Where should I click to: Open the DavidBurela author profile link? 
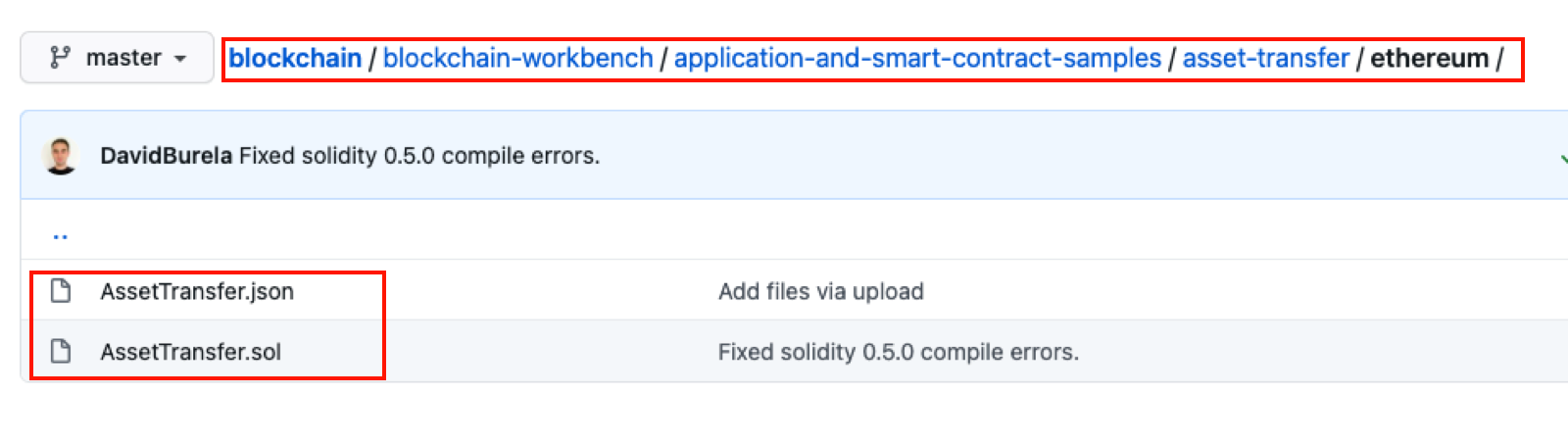(x=166, y=156)
